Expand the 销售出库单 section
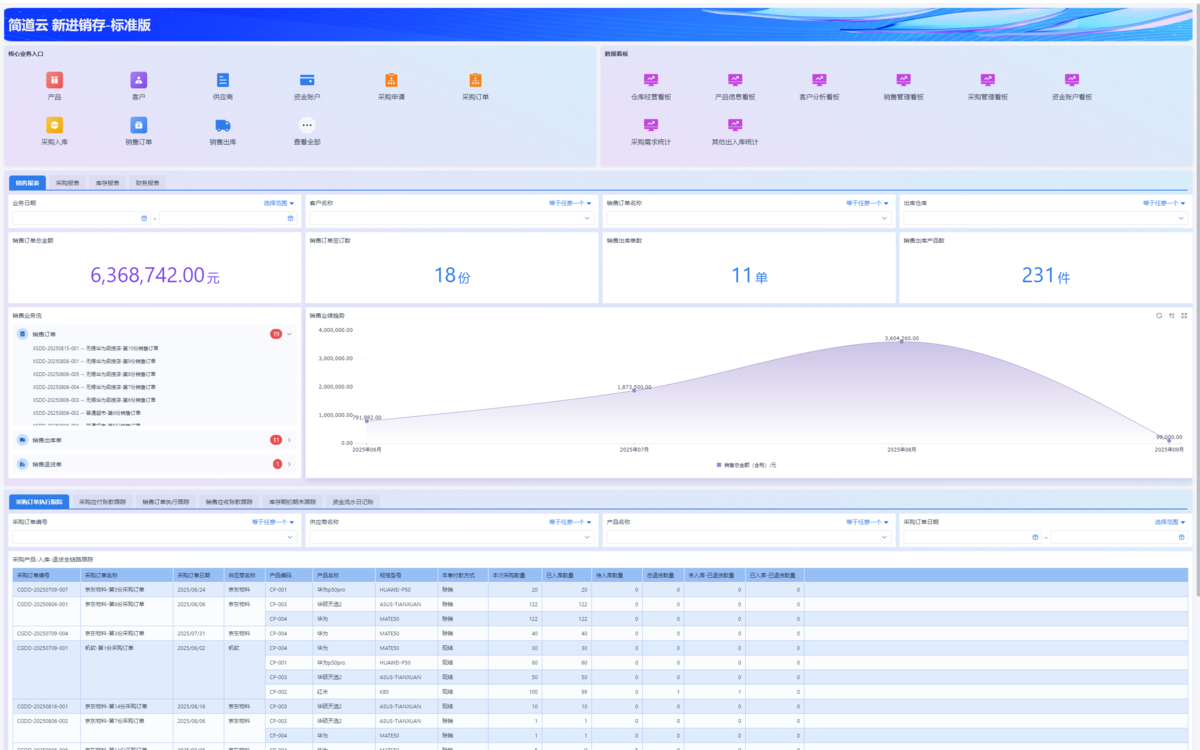 289,440
